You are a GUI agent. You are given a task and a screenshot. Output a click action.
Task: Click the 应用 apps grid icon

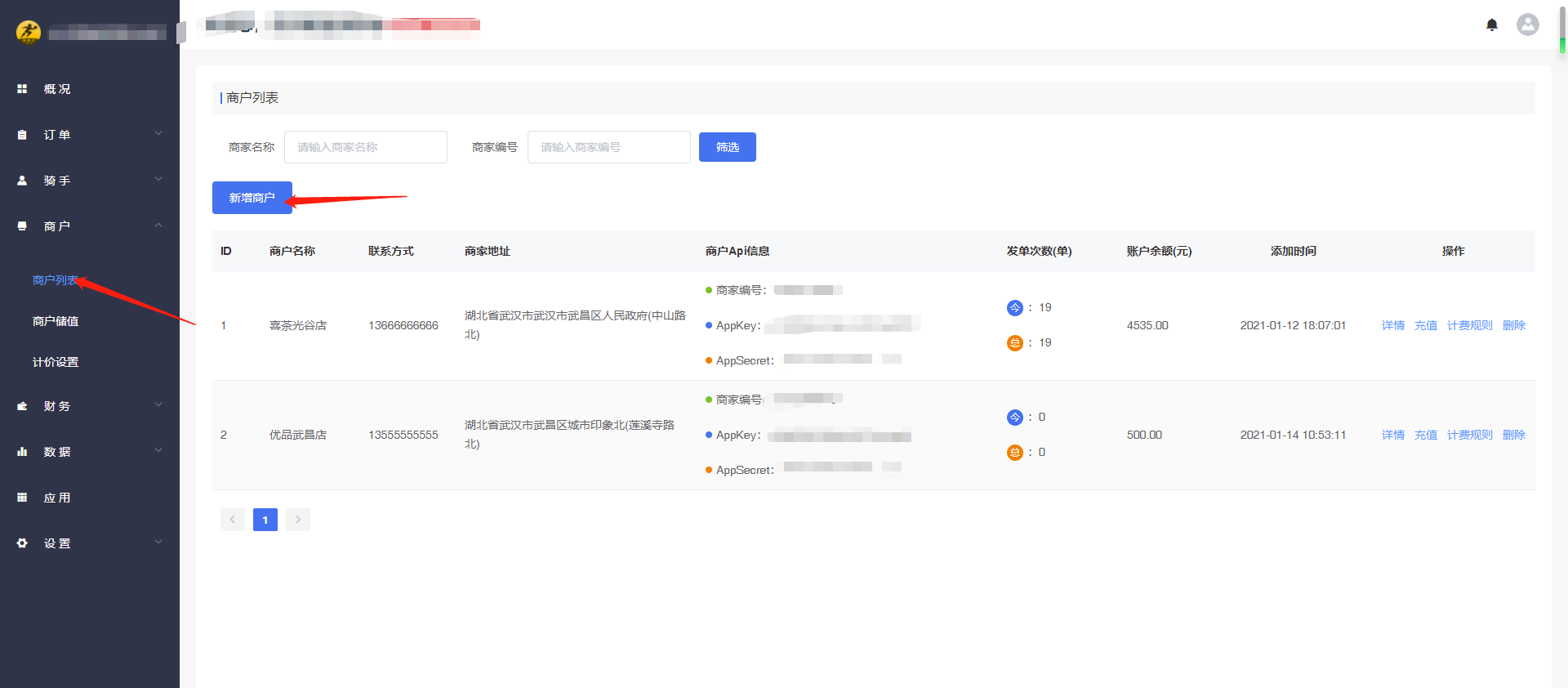[x=22, y=498]
